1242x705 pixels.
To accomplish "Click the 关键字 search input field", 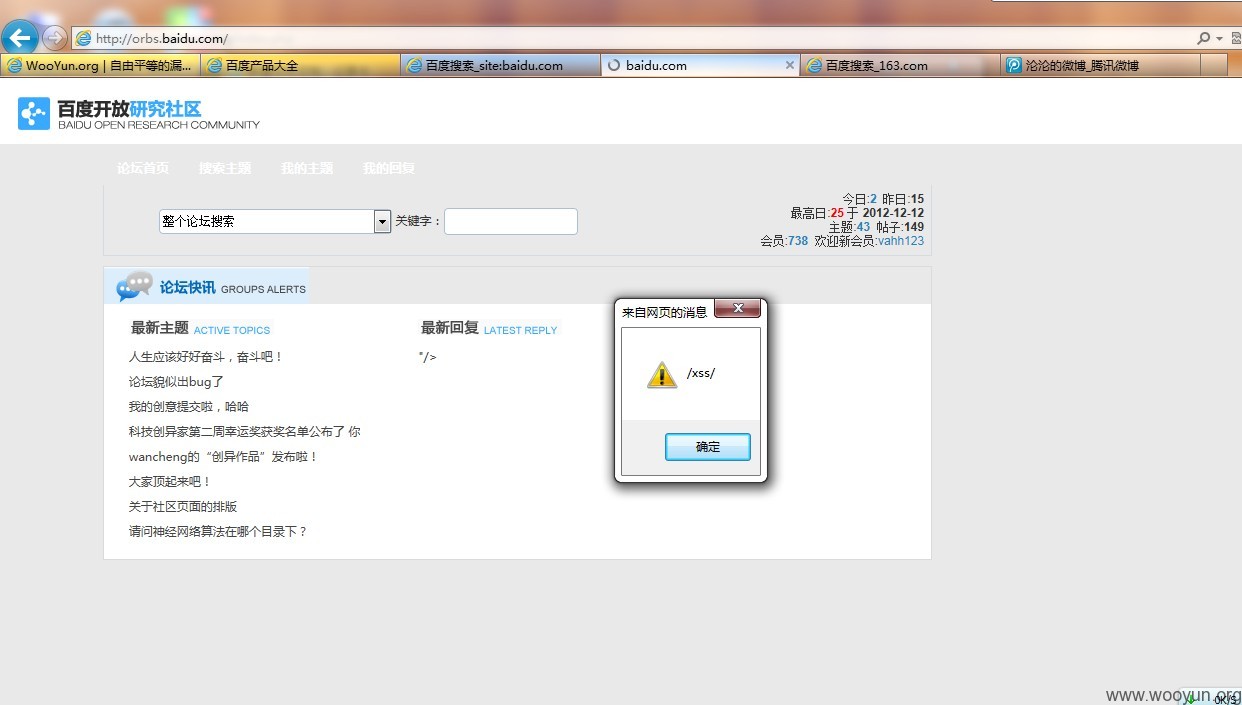I will pyautogui.click(x=510, y=221).
